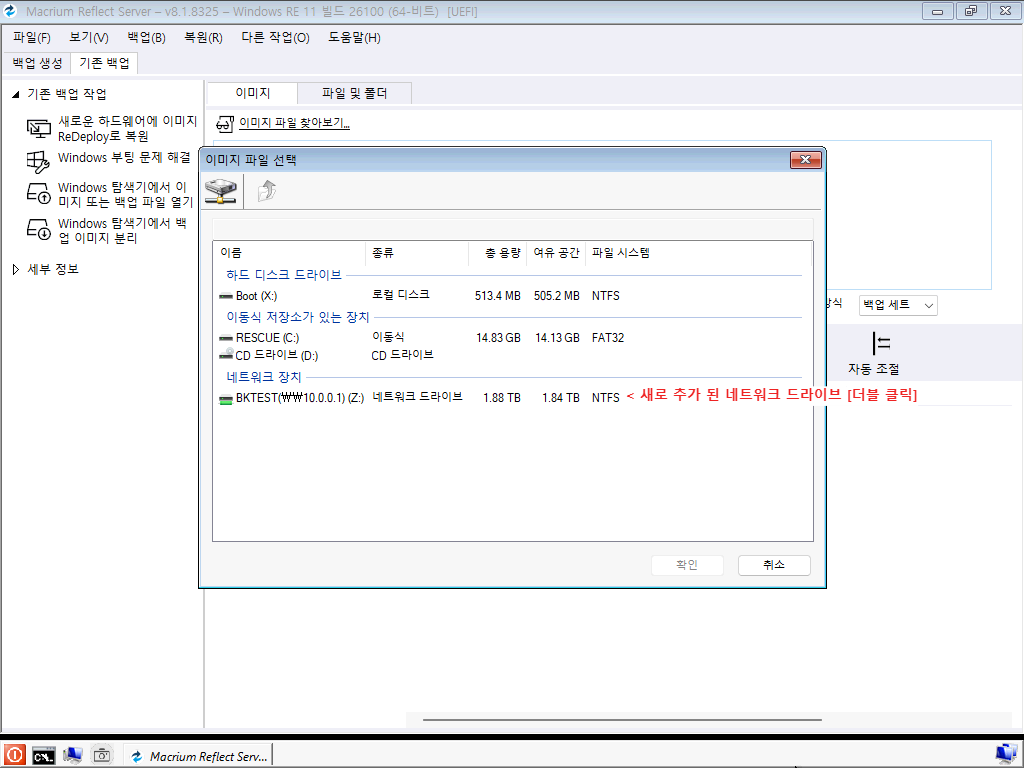Click the FAT32 file system cell
1024x768 pixels.
pyautogui.click(x=608, y=338)
